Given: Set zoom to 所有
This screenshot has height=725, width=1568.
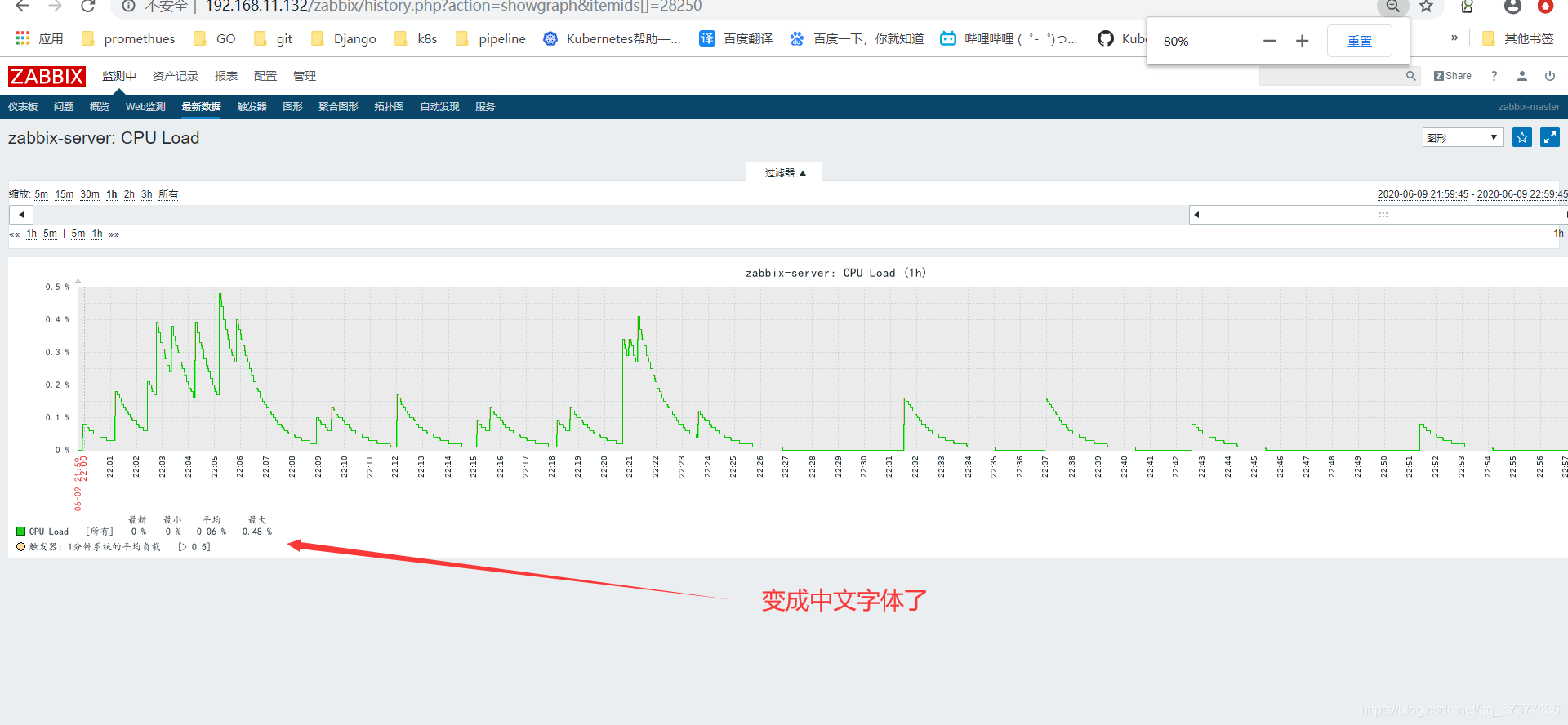Looking at the screenshot, I should [x=168, y=194].
